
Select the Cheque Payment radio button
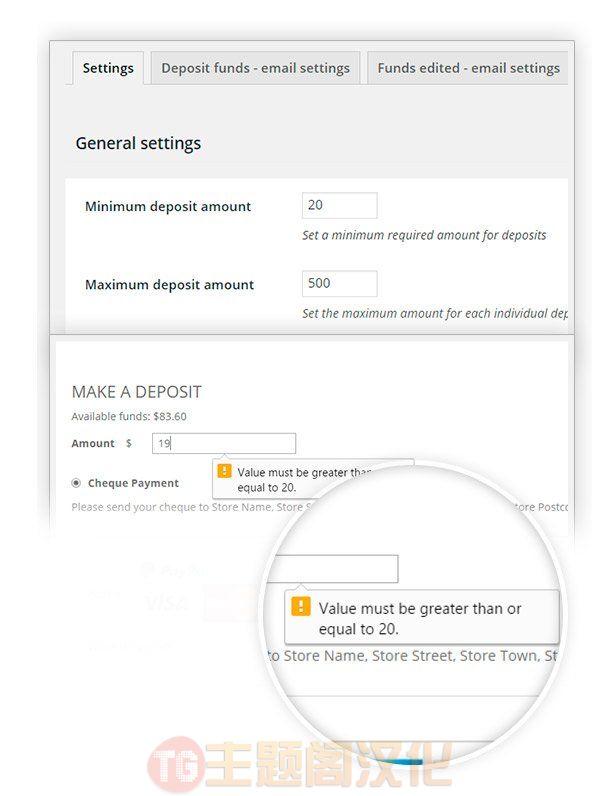pyautogui.click(x=76, y=483)
